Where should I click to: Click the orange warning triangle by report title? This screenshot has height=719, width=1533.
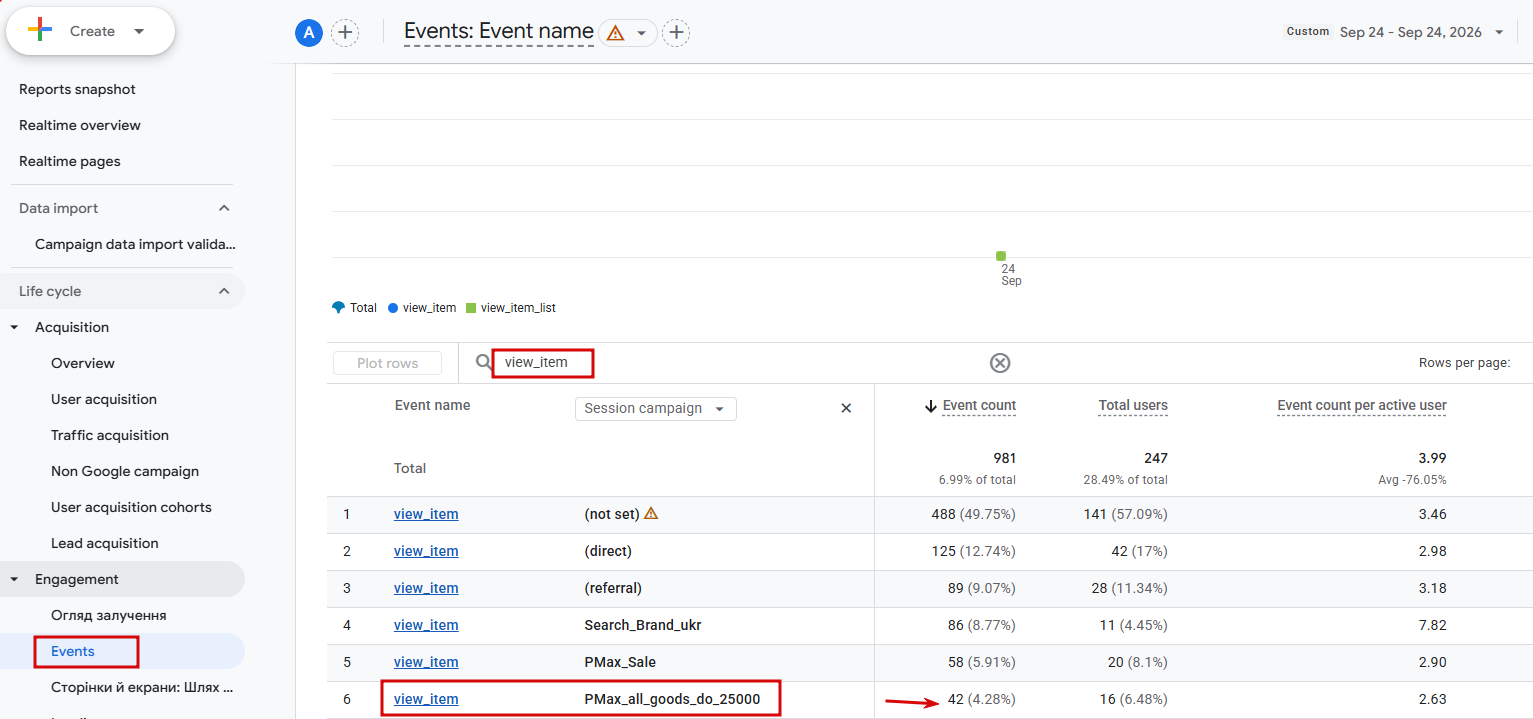tap(615, 33)
